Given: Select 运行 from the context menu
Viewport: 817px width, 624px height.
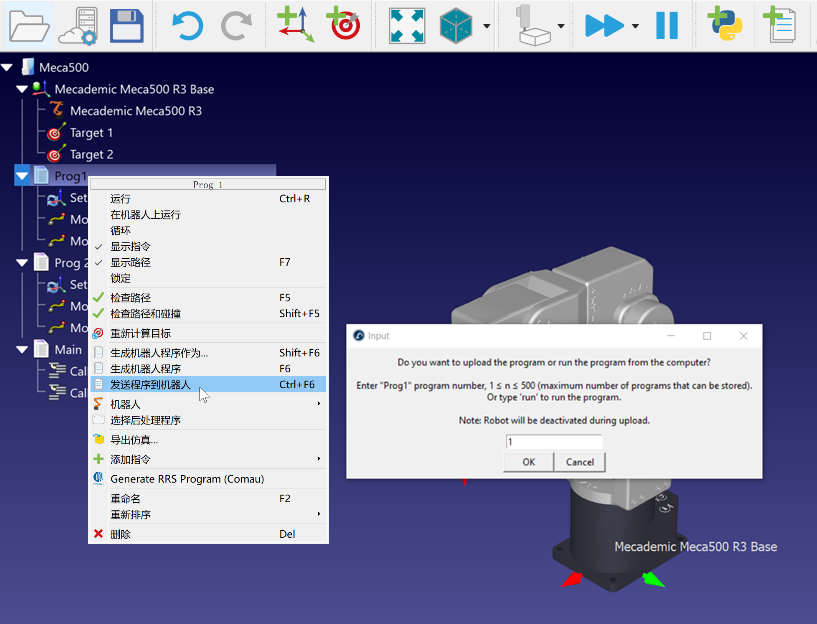Looking at the screenshot, I should click(x=121, y=198).
